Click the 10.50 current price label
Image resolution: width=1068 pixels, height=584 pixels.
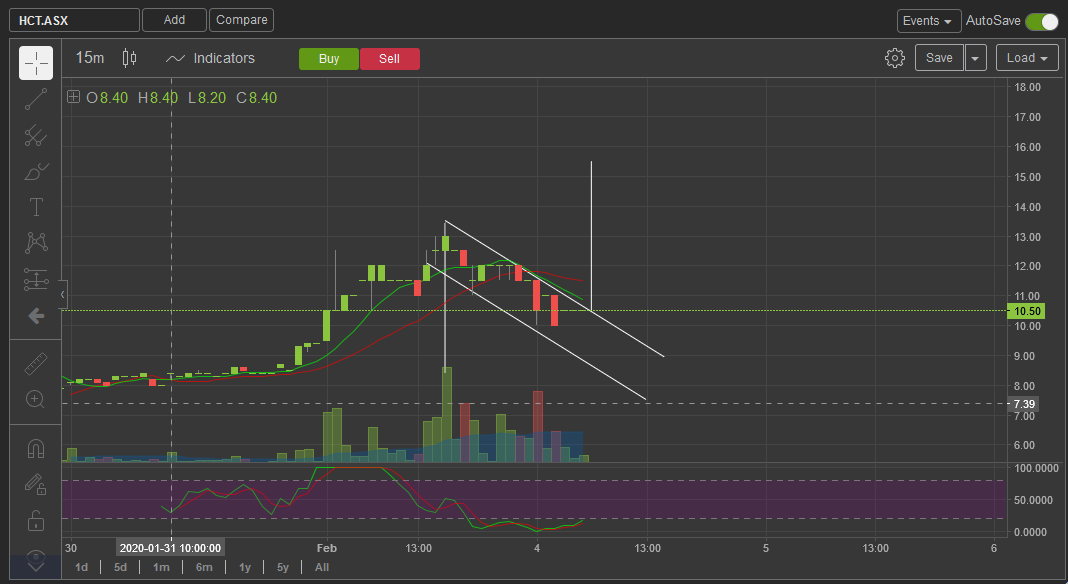pyautogui.click(x=1026, y=311)
